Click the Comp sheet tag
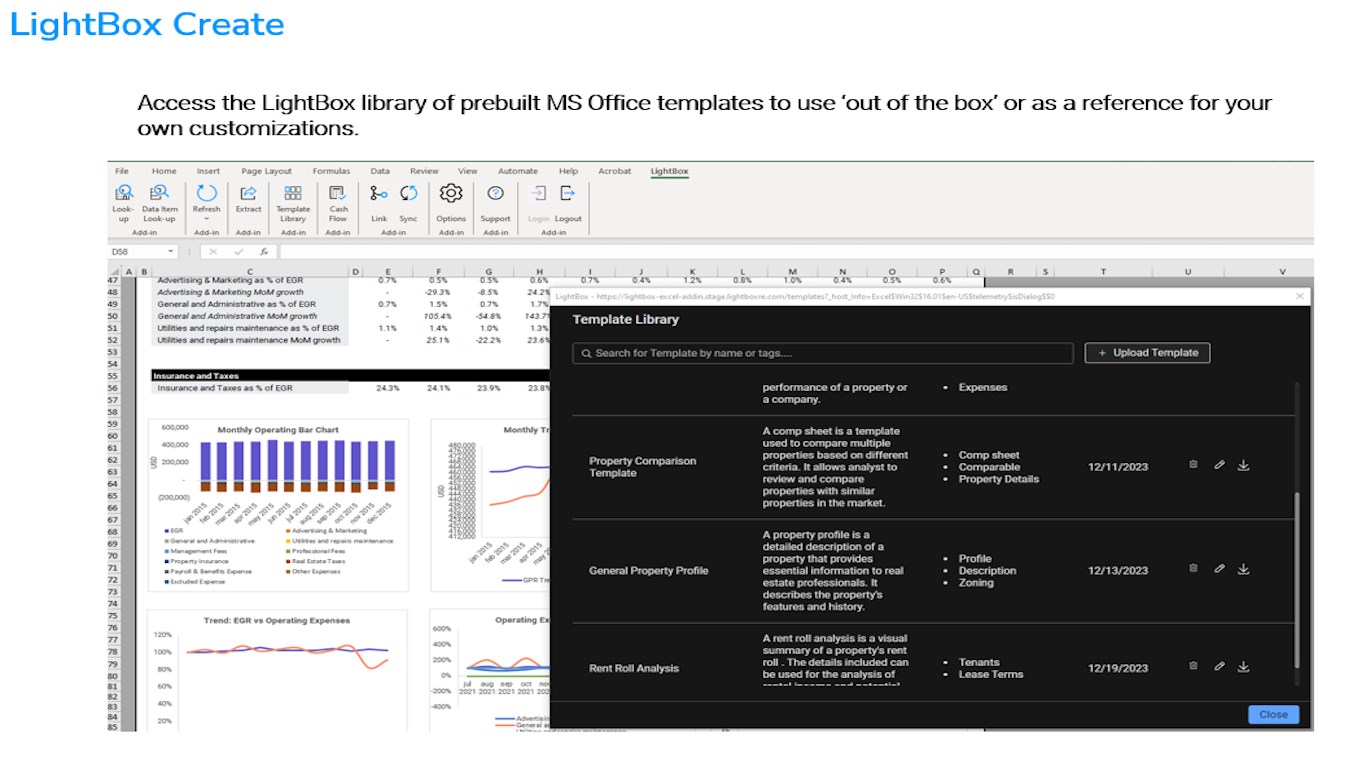 coord(989,455)
